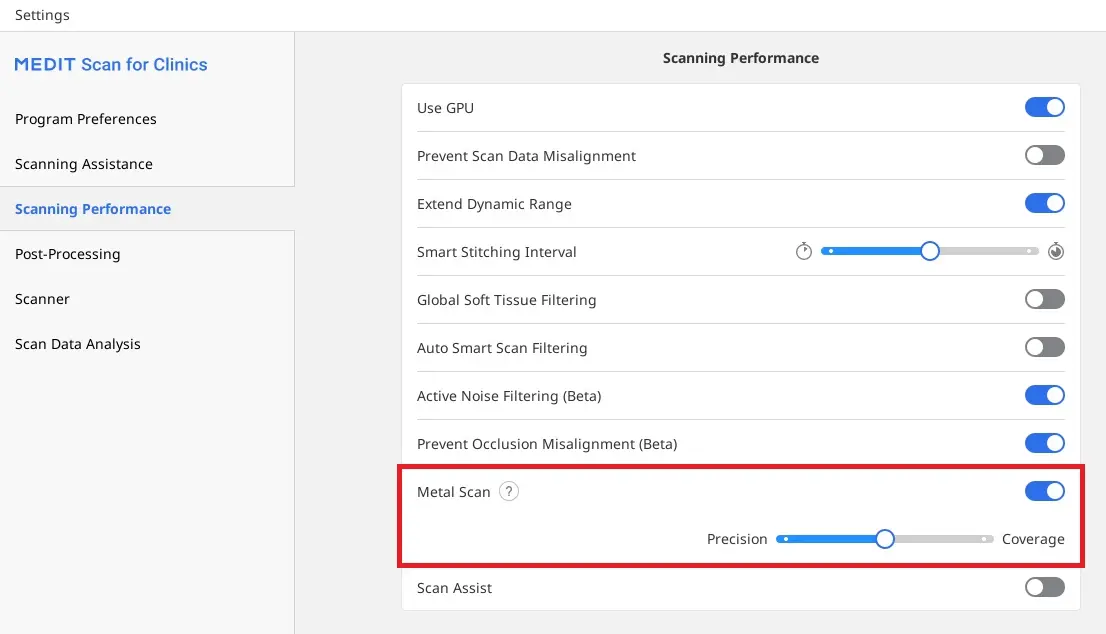Viewport: 1106px width, 634px height.
Task: Select Scanning Performance in the sidebar
Action: (x=93, y=209)
